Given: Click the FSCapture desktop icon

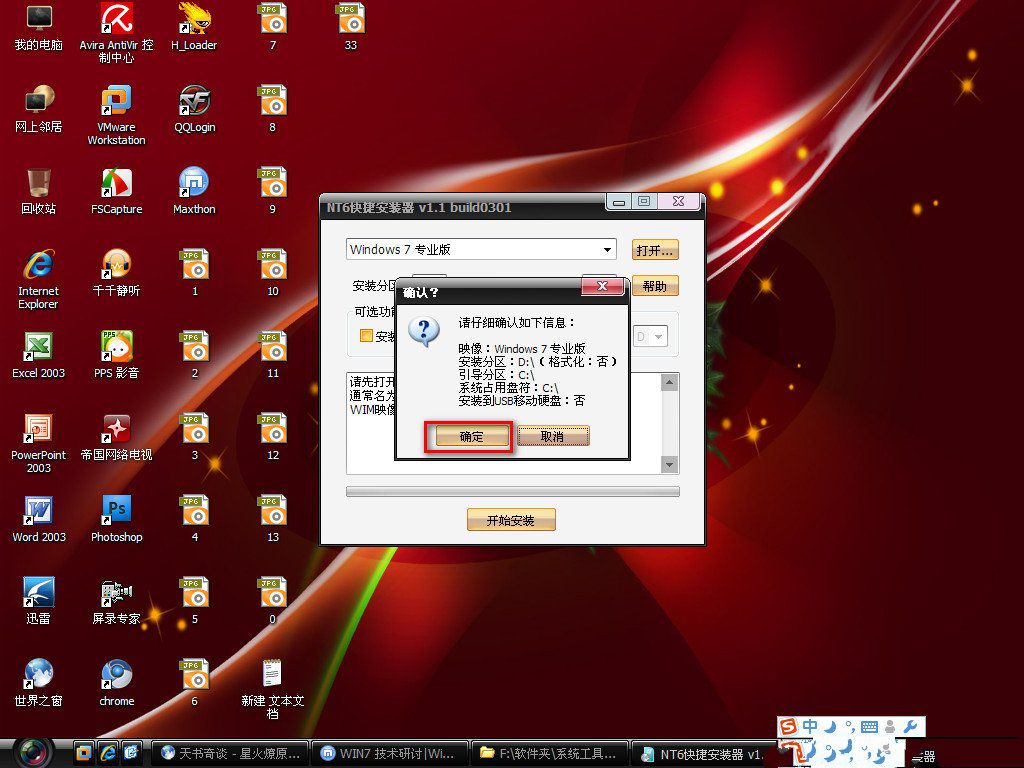Looking at the screenshot, I should tap(117, 183).
